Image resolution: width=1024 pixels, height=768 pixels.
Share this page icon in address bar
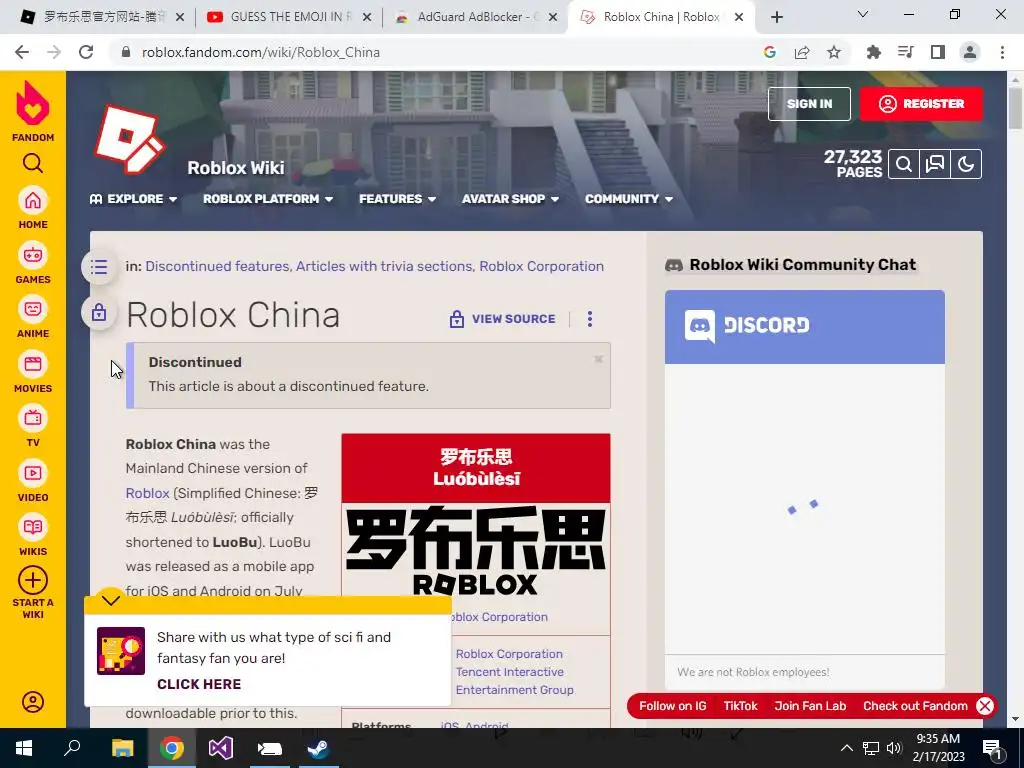point(802,52)
